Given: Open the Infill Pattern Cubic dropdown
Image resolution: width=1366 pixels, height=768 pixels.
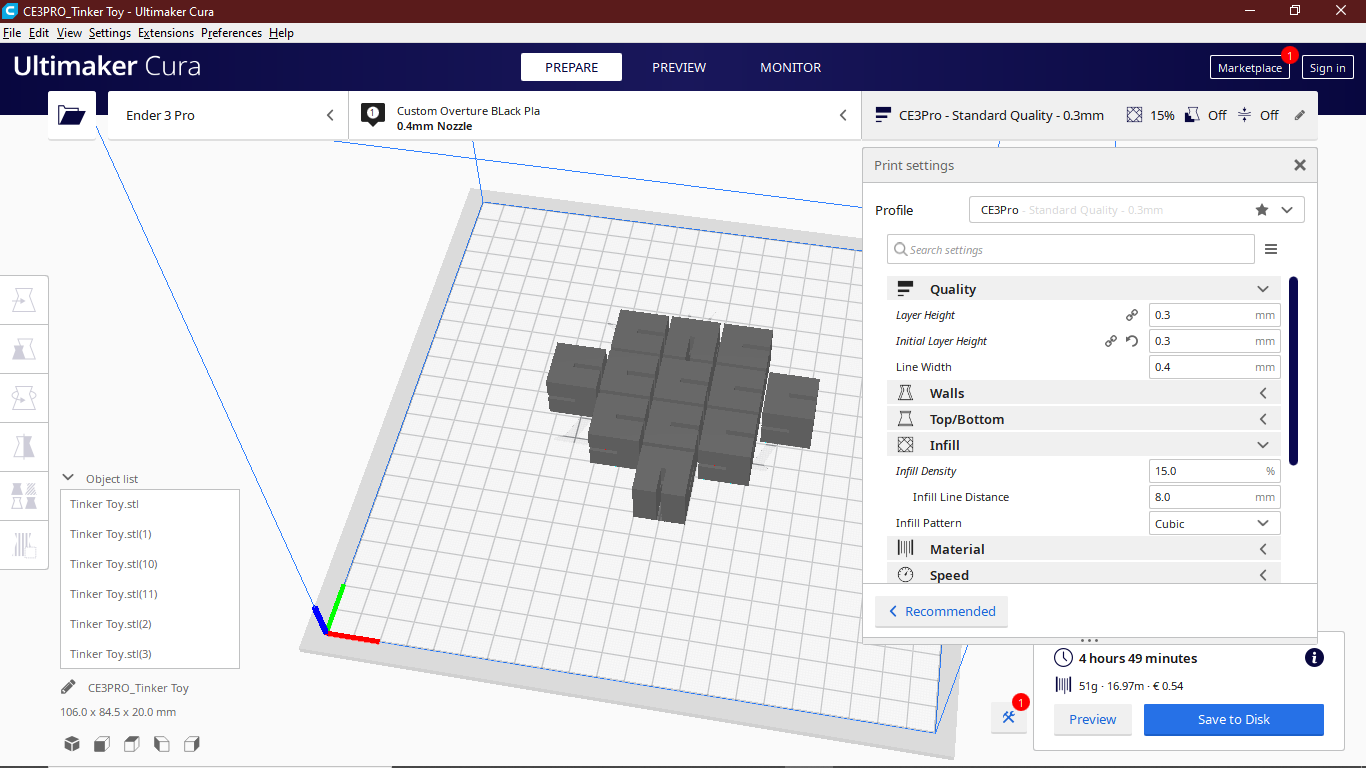Looking at the screenshot, I should (1215, 523).
